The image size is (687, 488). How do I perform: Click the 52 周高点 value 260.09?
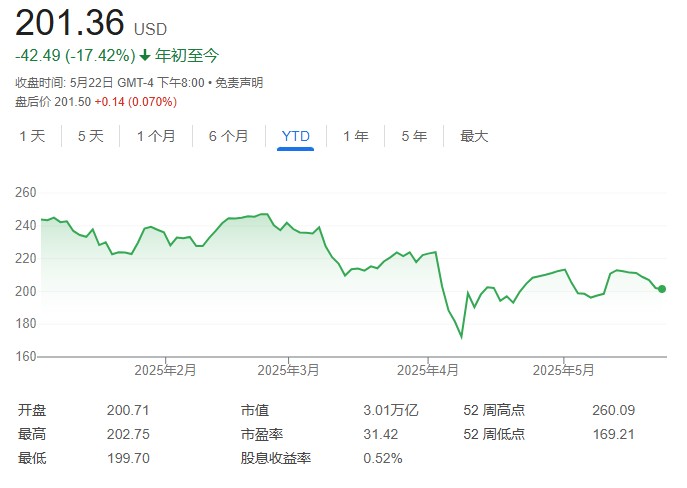[x=613, y=410]
